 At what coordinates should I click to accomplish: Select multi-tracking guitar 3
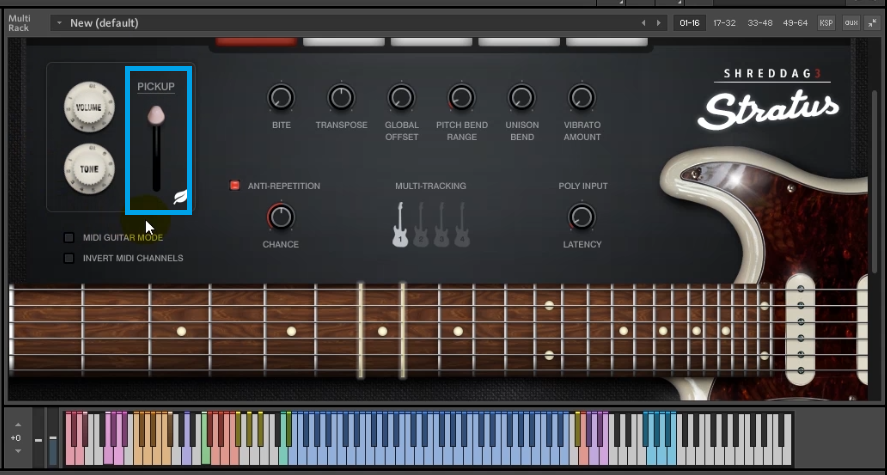point(441,224)
